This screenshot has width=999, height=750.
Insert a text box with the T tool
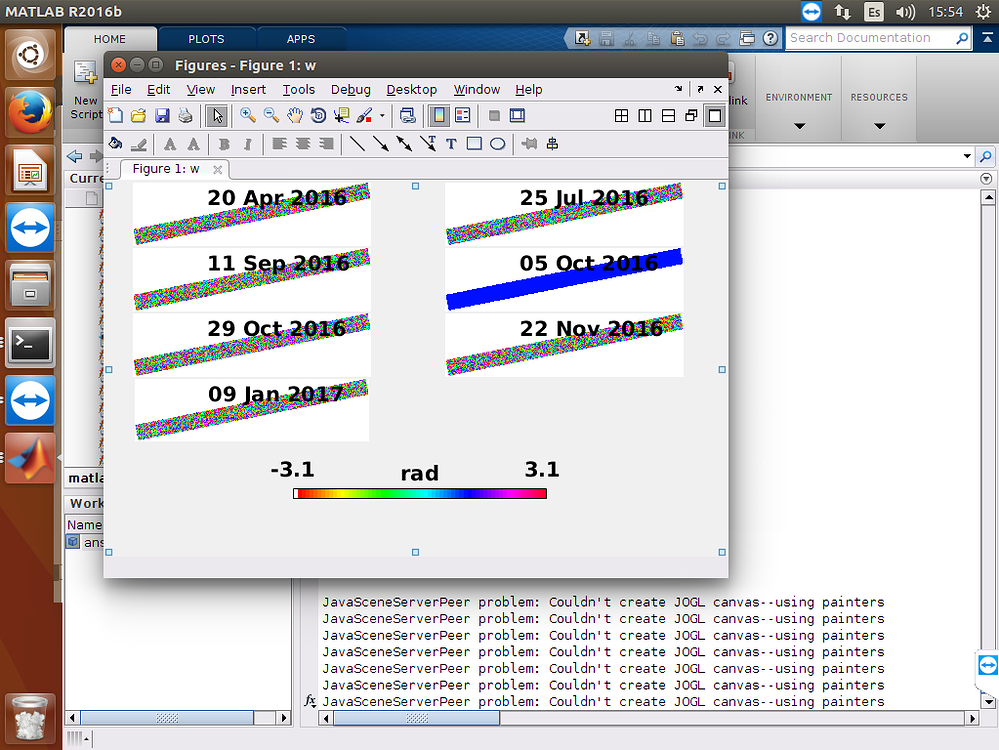point(451,144)
